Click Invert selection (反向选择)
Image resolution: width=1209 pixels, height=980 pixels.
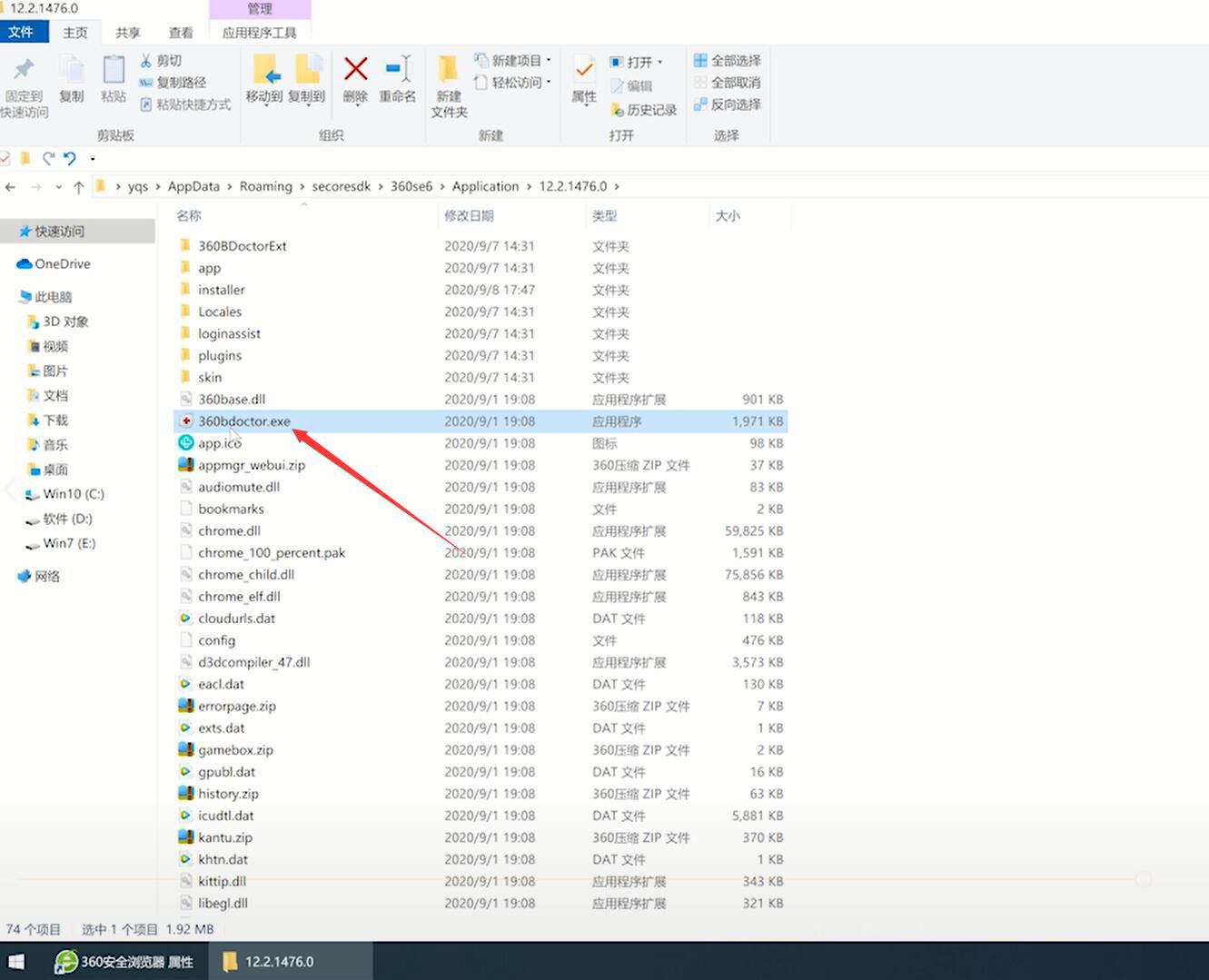click(728, 104)
